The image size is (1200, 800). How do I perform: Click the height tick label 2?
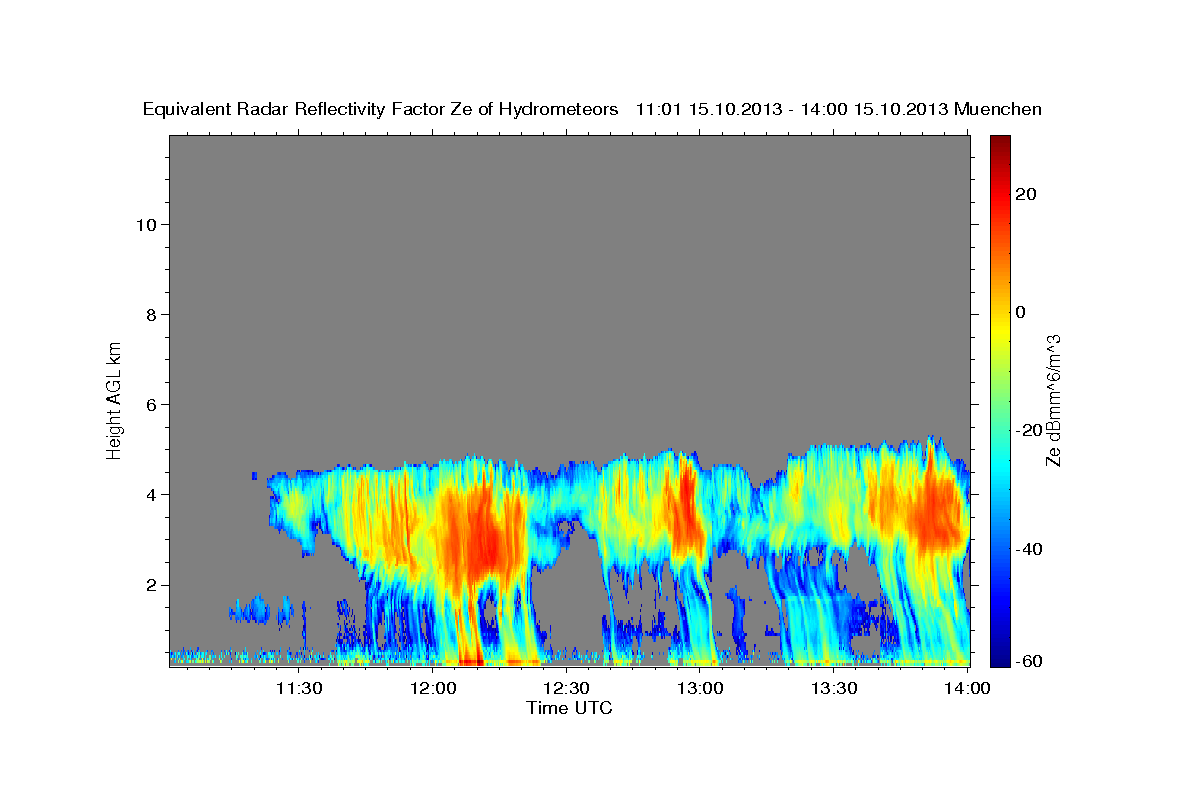coord(151,585)
